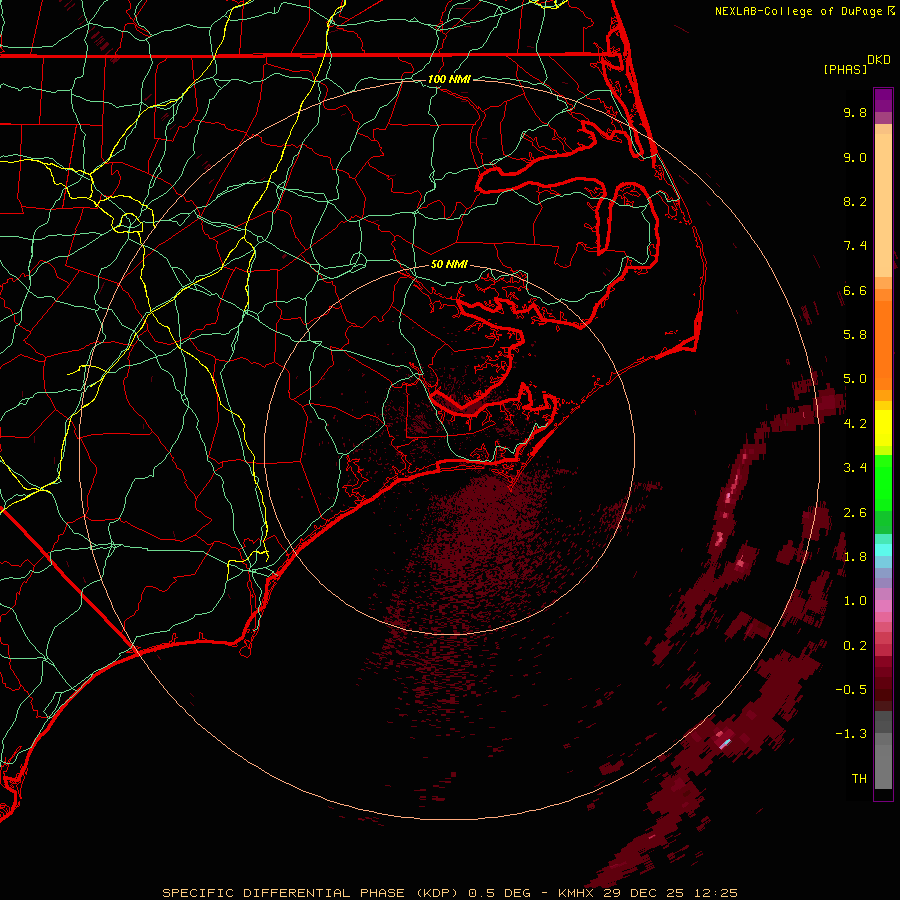The image size is (900, 900).
Task: Pick the gray segment of color bar
Action: [883, 752]
